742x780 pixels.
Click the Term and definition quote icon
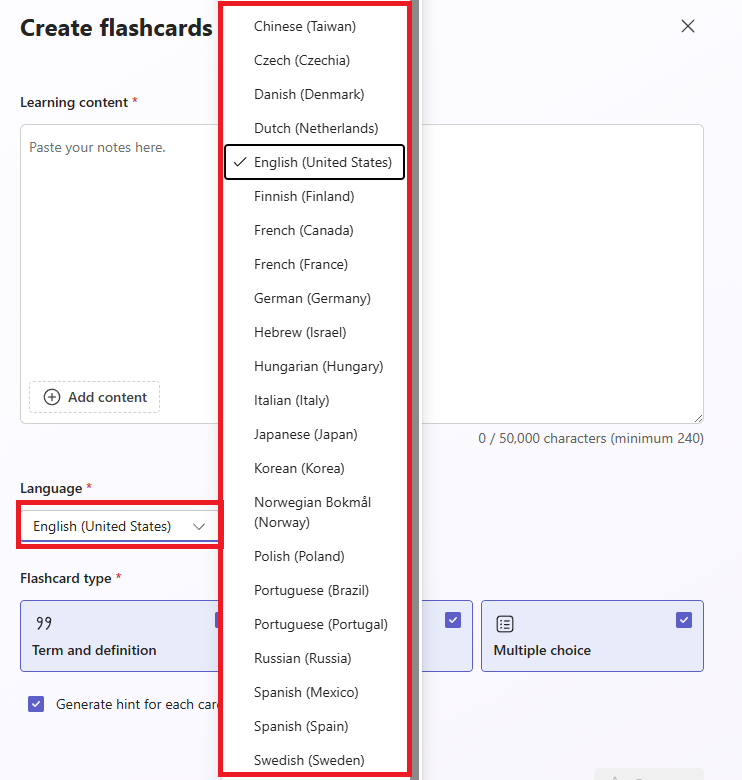point(43,624)
